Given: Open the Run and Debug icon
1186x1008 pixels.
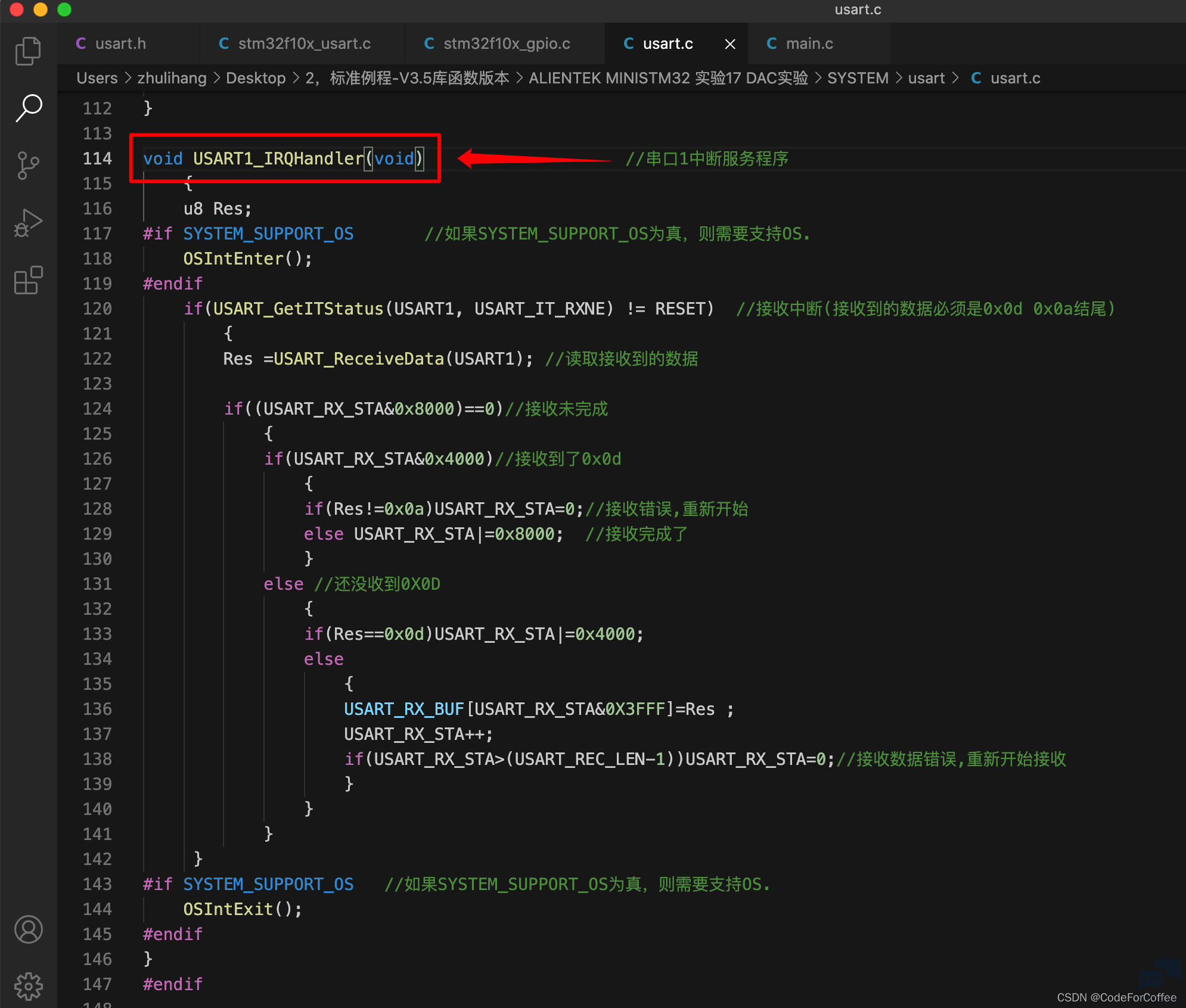Looking at the screenshot, I should (28, 223).
